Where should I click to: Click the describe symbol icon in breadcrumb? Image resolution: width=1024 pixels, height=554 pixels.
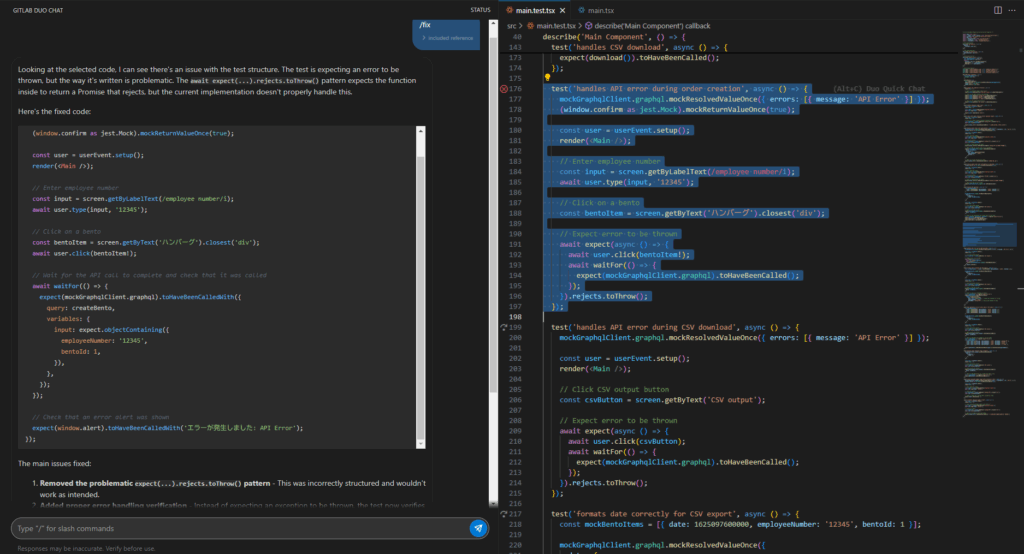click(x=588, y=26)
